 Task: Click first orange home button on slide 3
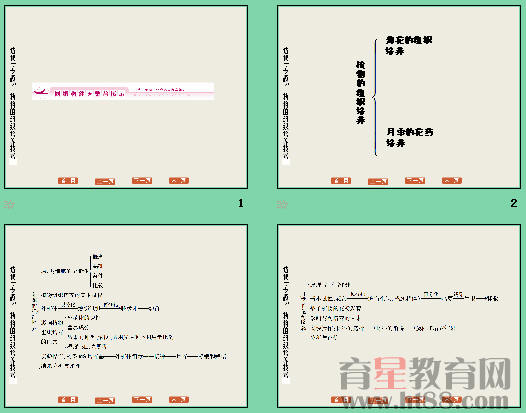point(68,400)
